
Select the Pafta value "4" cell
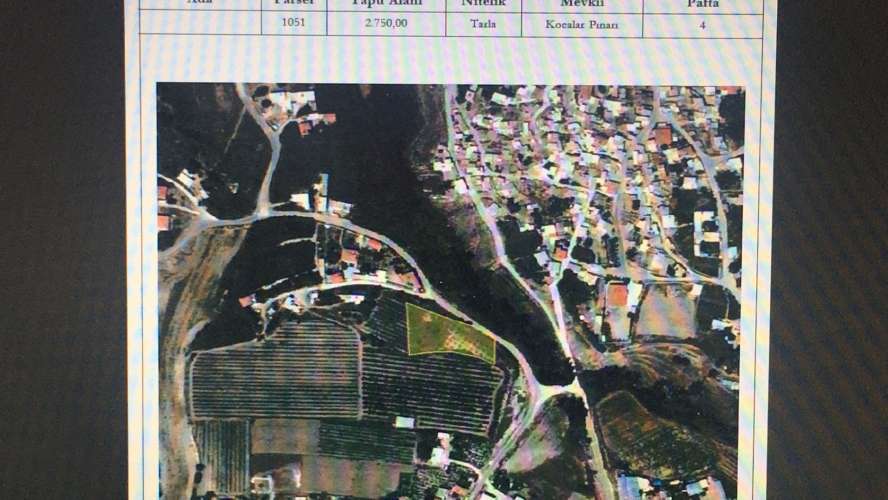pos(702,25)
